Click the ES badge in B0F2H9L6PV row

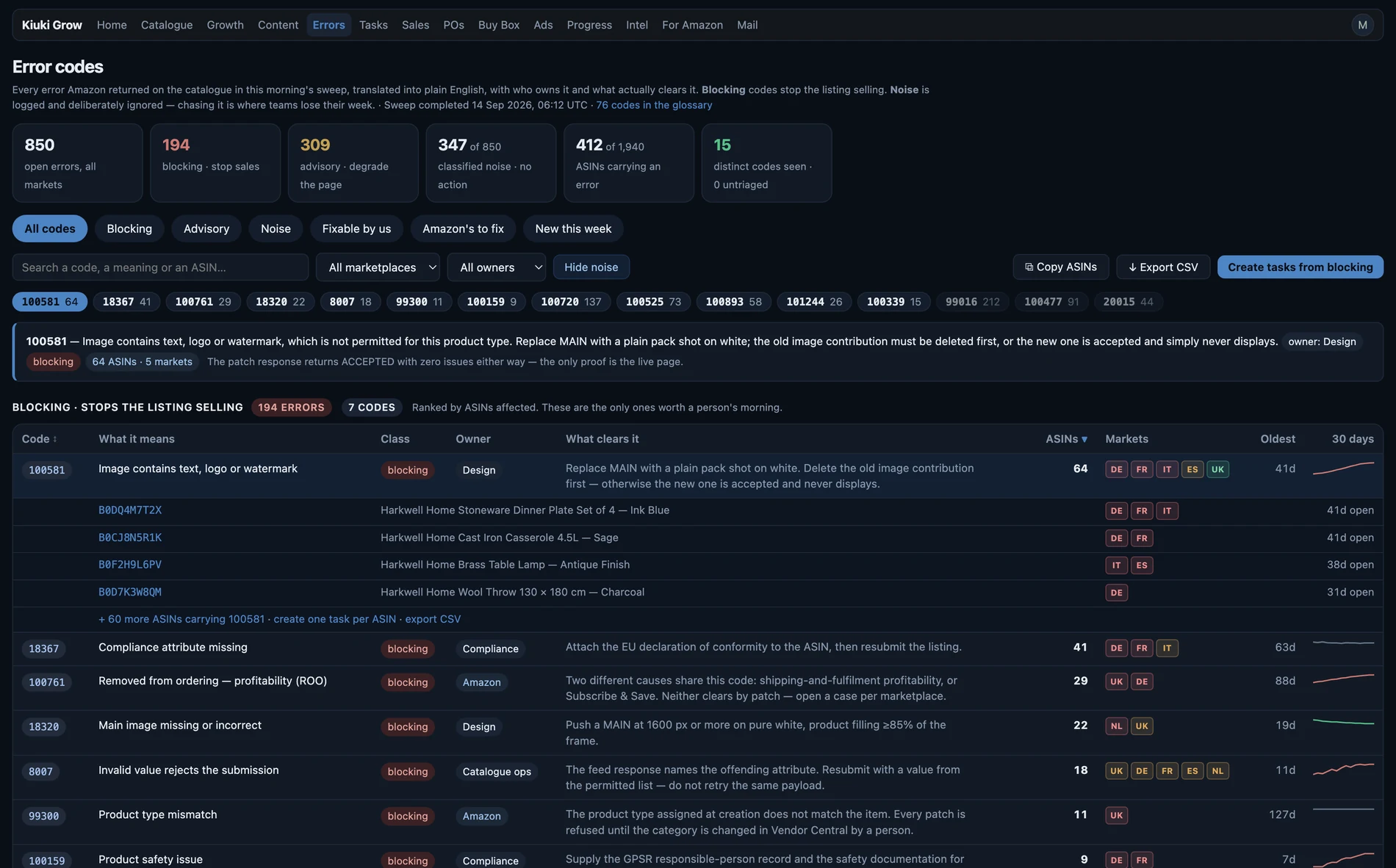pos(1141,565)
